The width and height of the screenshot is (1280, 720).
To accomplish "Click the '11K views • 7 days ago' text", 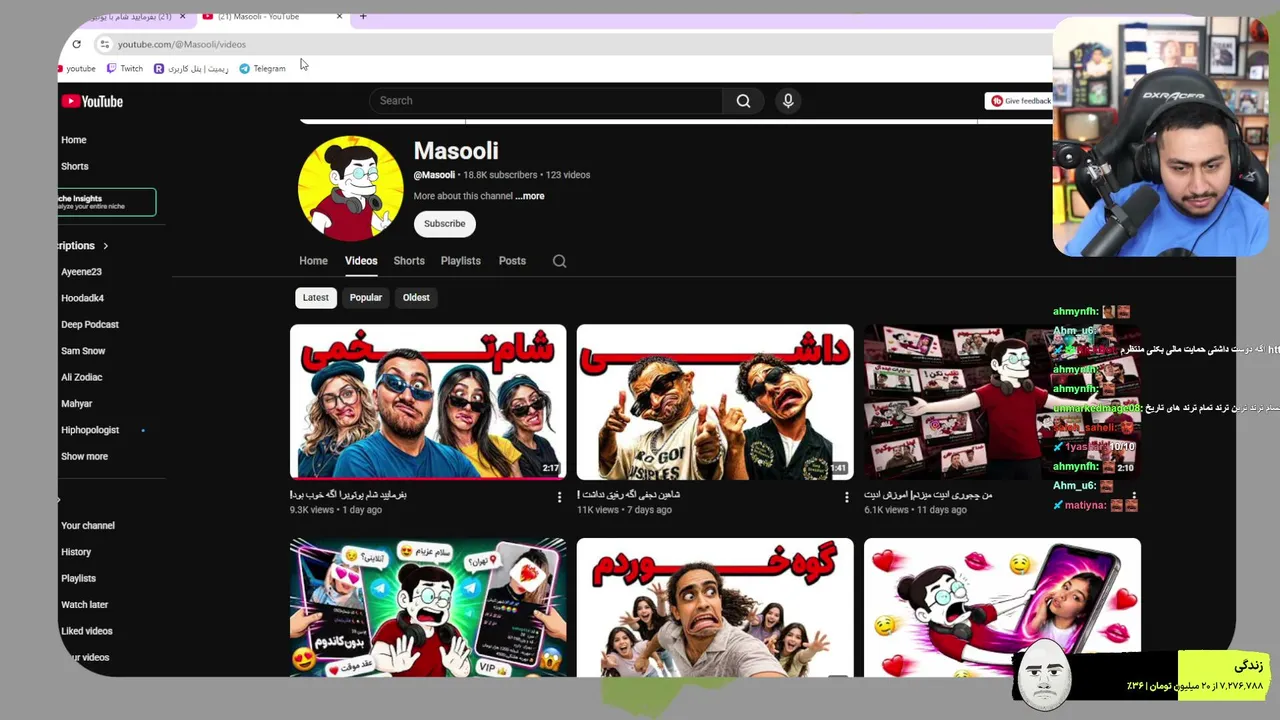I will (625, 510).
